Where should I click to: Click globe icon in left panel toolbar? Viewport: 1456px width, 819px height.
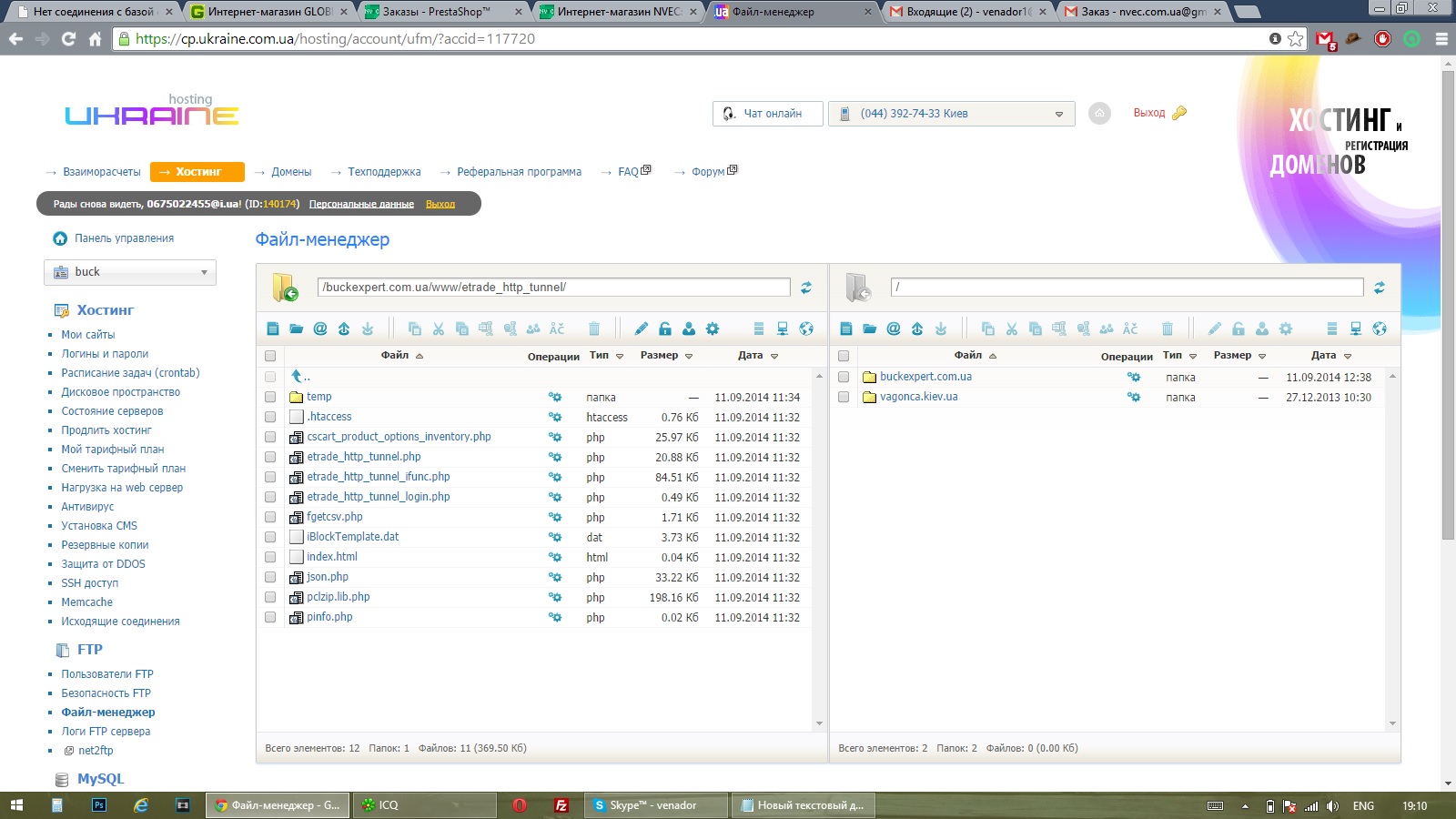pyautogui.click(x=806, y=329)
